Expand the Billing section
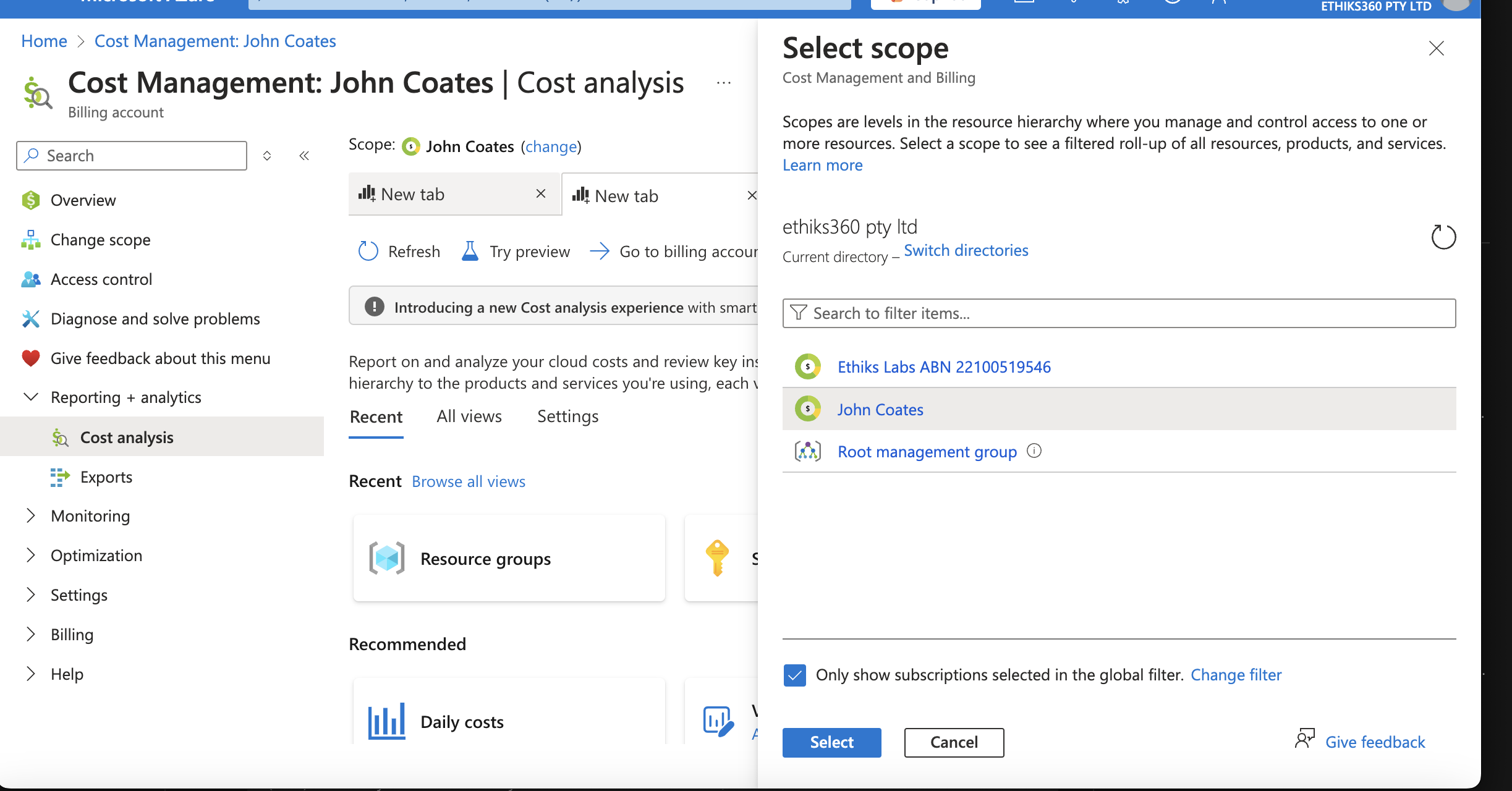The height and width of the screenshot is (791, 1512). (x=30, y=635)
